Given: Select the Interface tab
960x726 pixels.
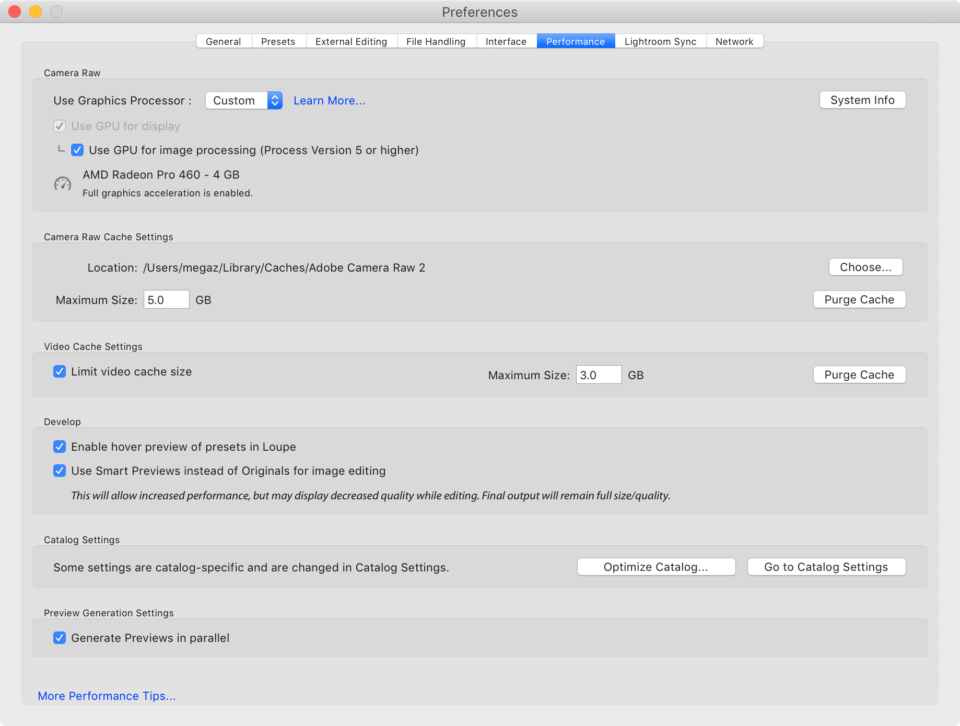Looking at the screenshot, I should pyautogui.click(x=506, y=41).
